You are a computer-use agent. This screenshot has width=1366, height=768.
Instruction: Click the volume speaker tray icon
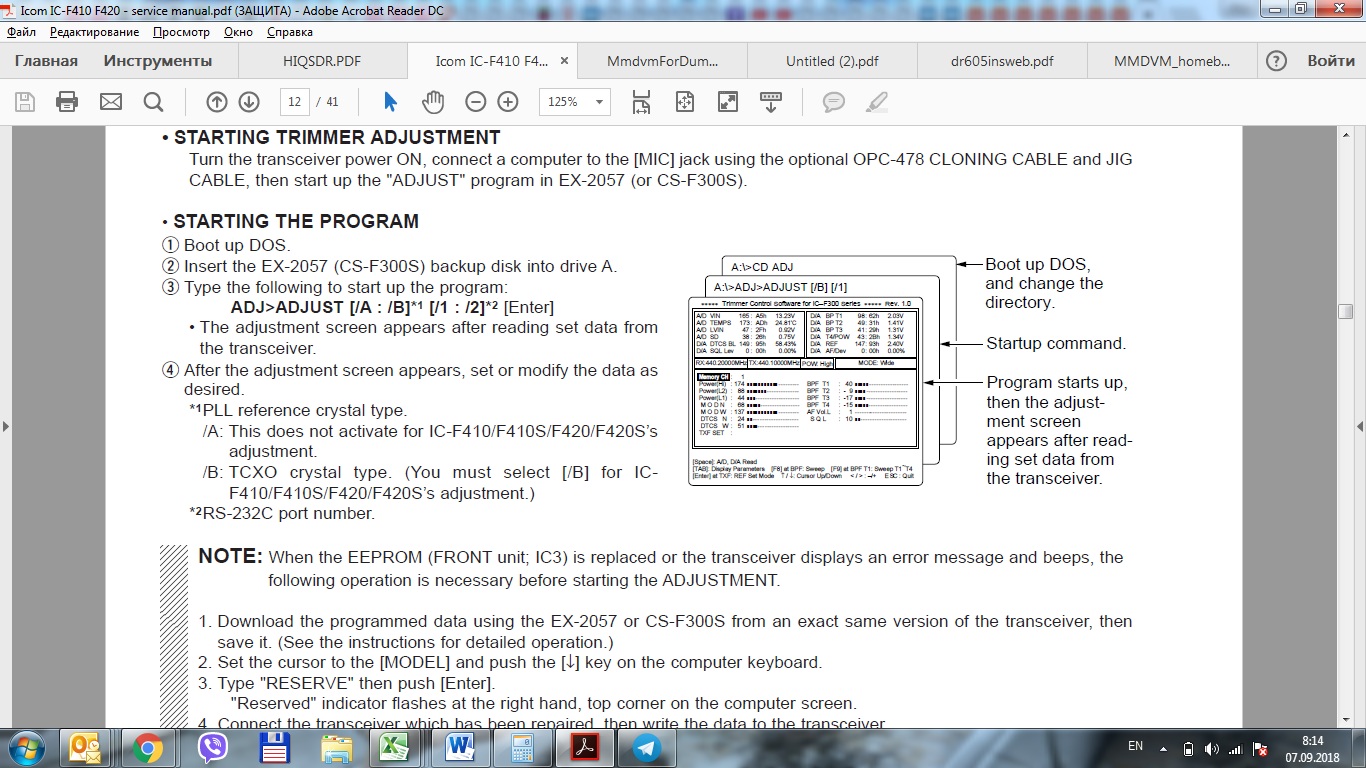click(1212, 748)
